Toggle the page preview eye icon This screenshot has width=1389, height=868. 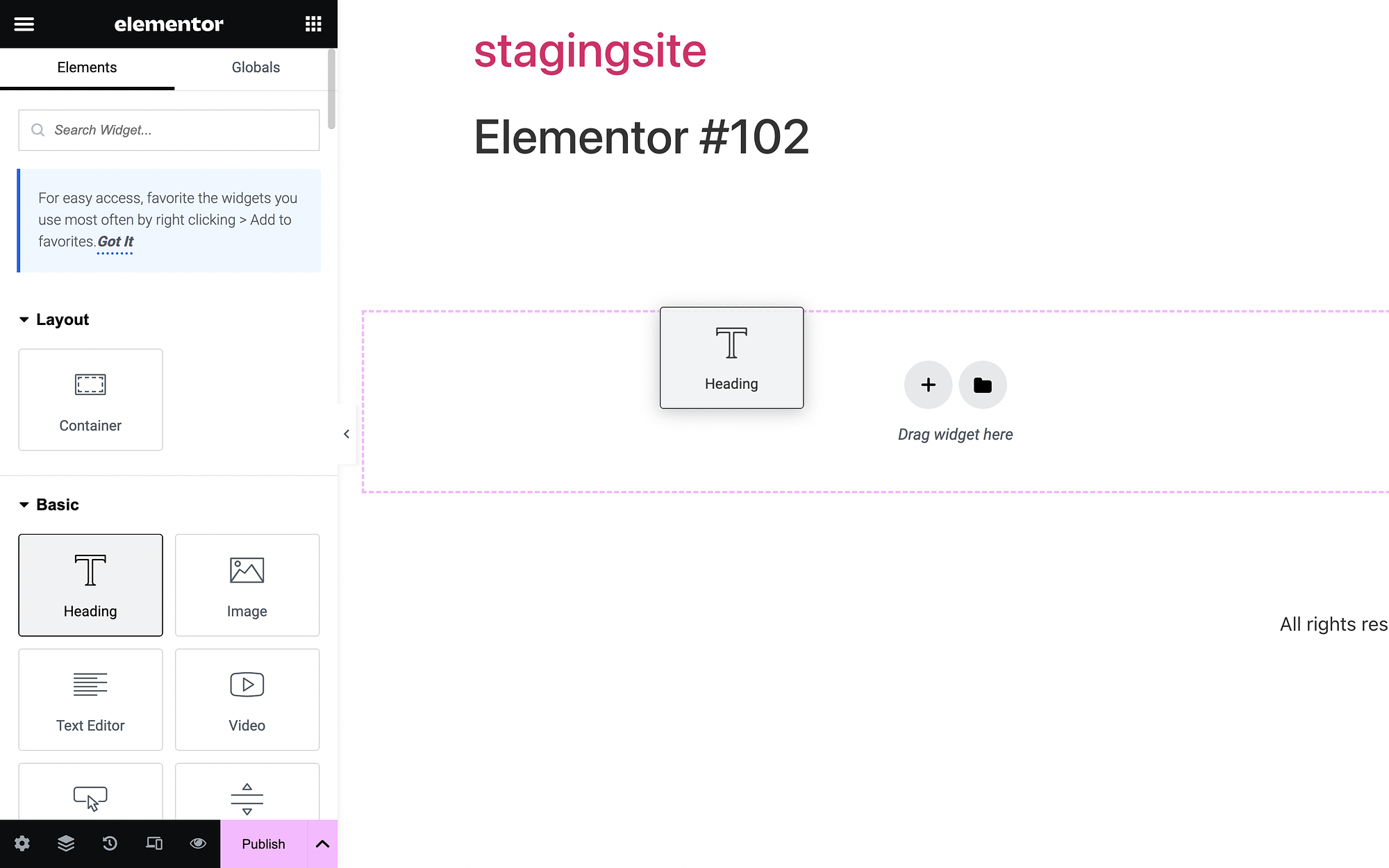click(x=198, y=843)
